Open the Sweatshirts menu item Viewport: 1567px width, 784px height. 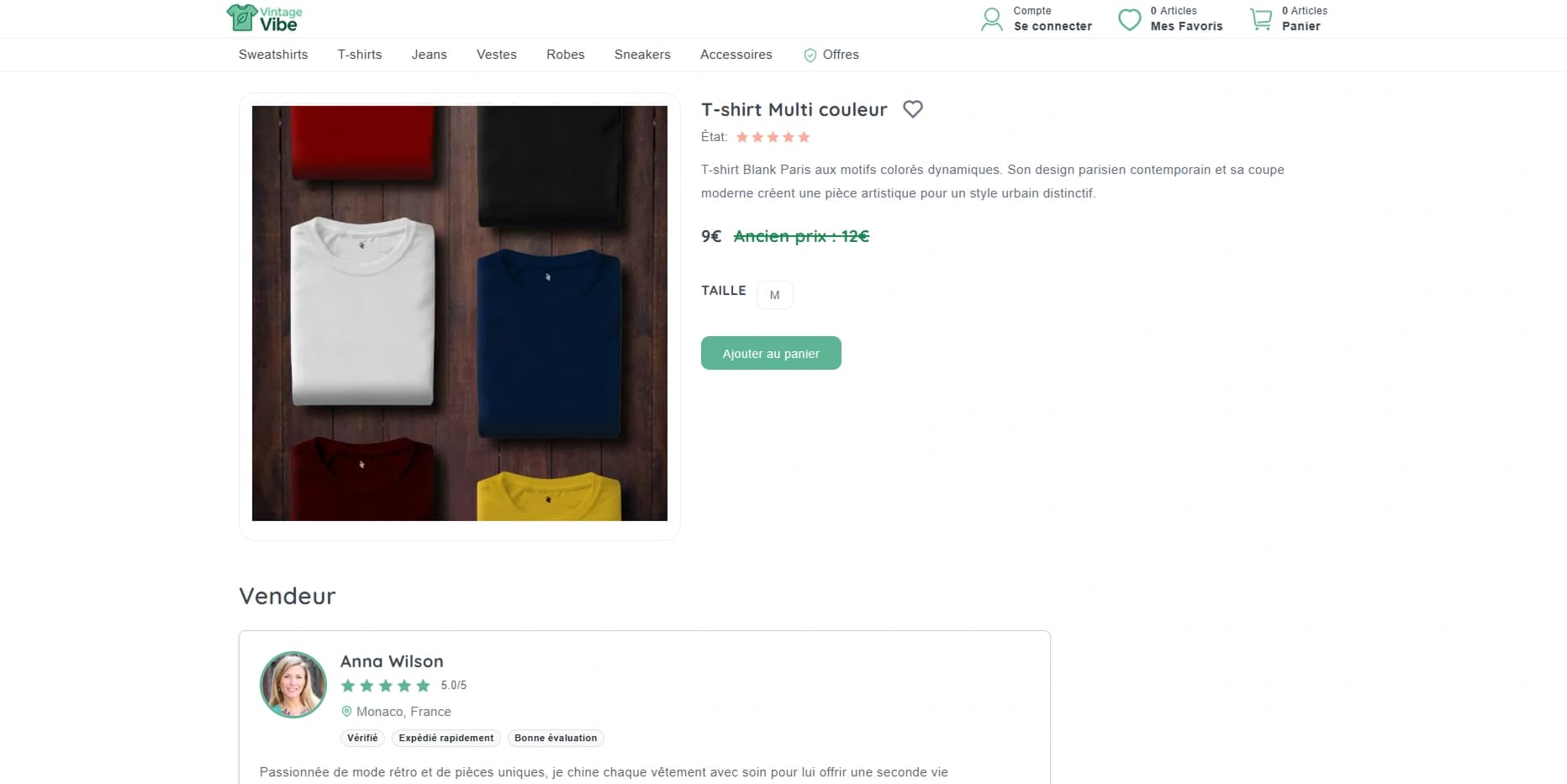[272, 54]
